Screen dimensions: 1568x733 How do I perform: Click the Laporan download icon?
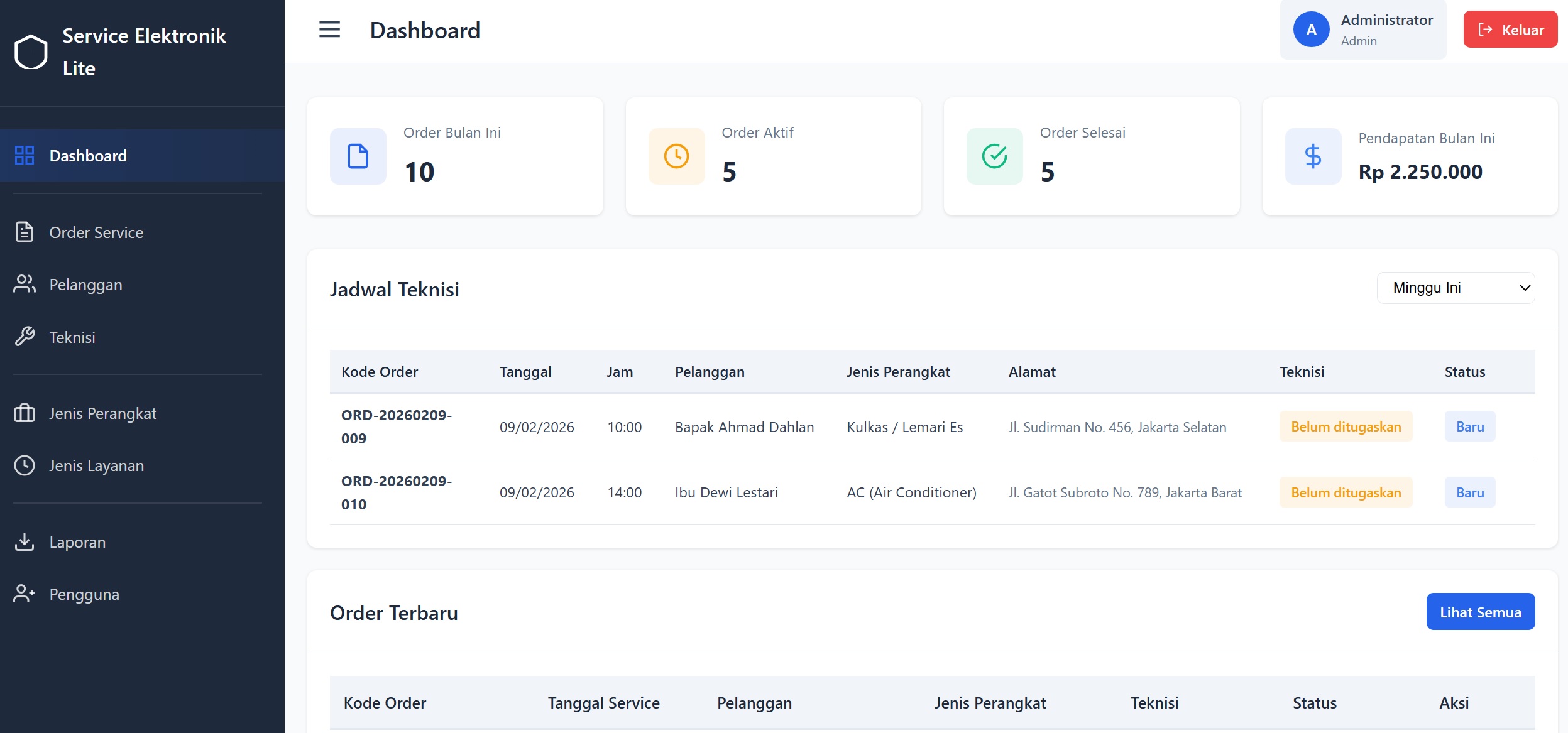coord(25,541)
